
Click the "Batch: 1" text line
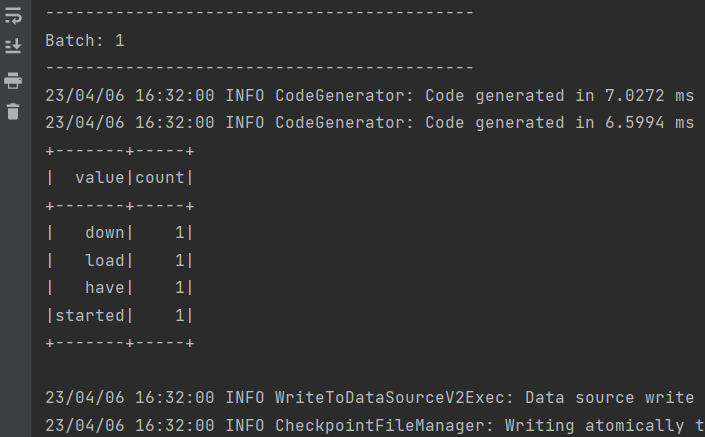(x=85, y=41)
